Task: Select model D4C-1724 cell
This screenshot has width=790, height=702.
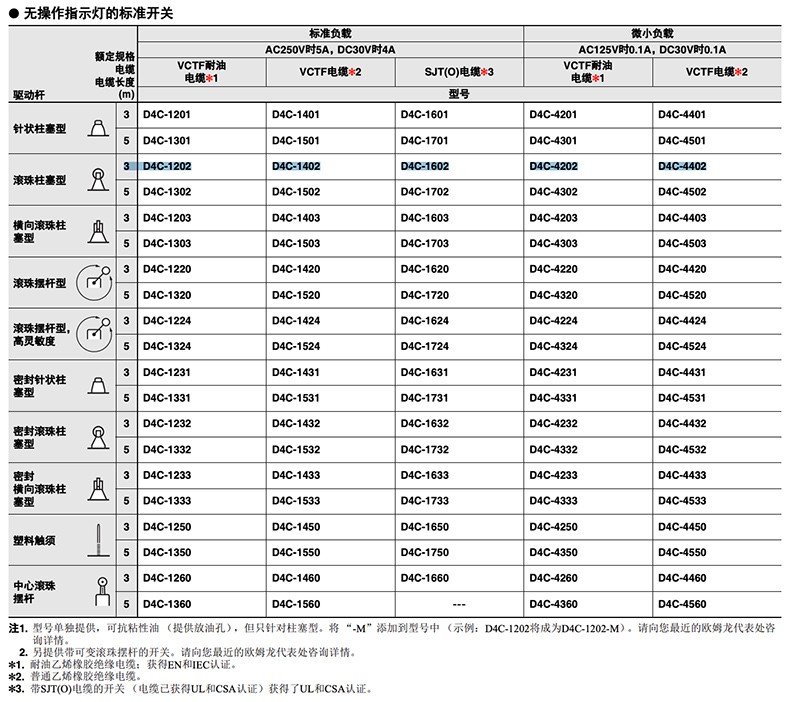Action: (425, 346)
